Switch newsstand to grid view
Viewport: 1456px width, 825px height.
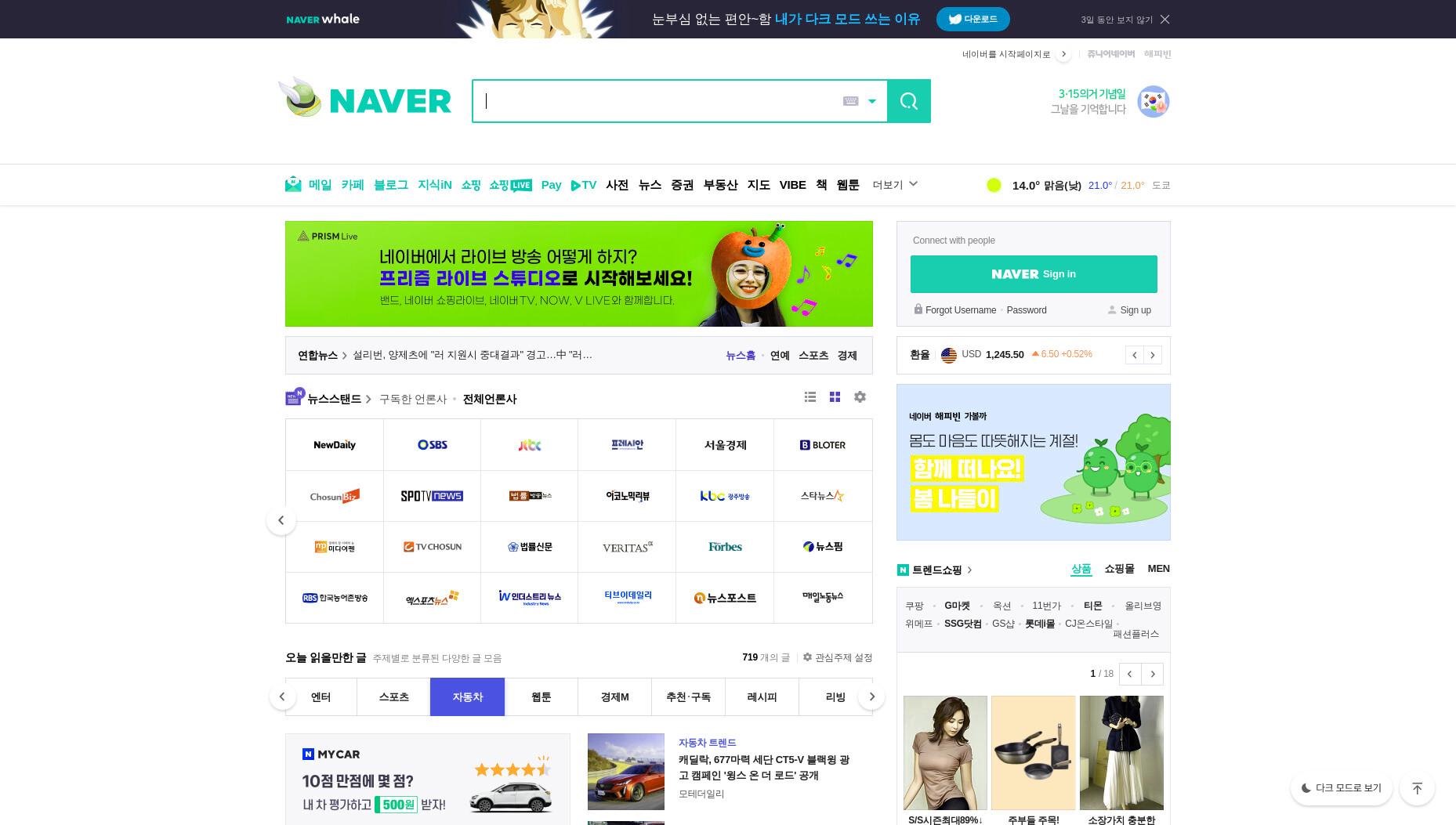(835, 397)
